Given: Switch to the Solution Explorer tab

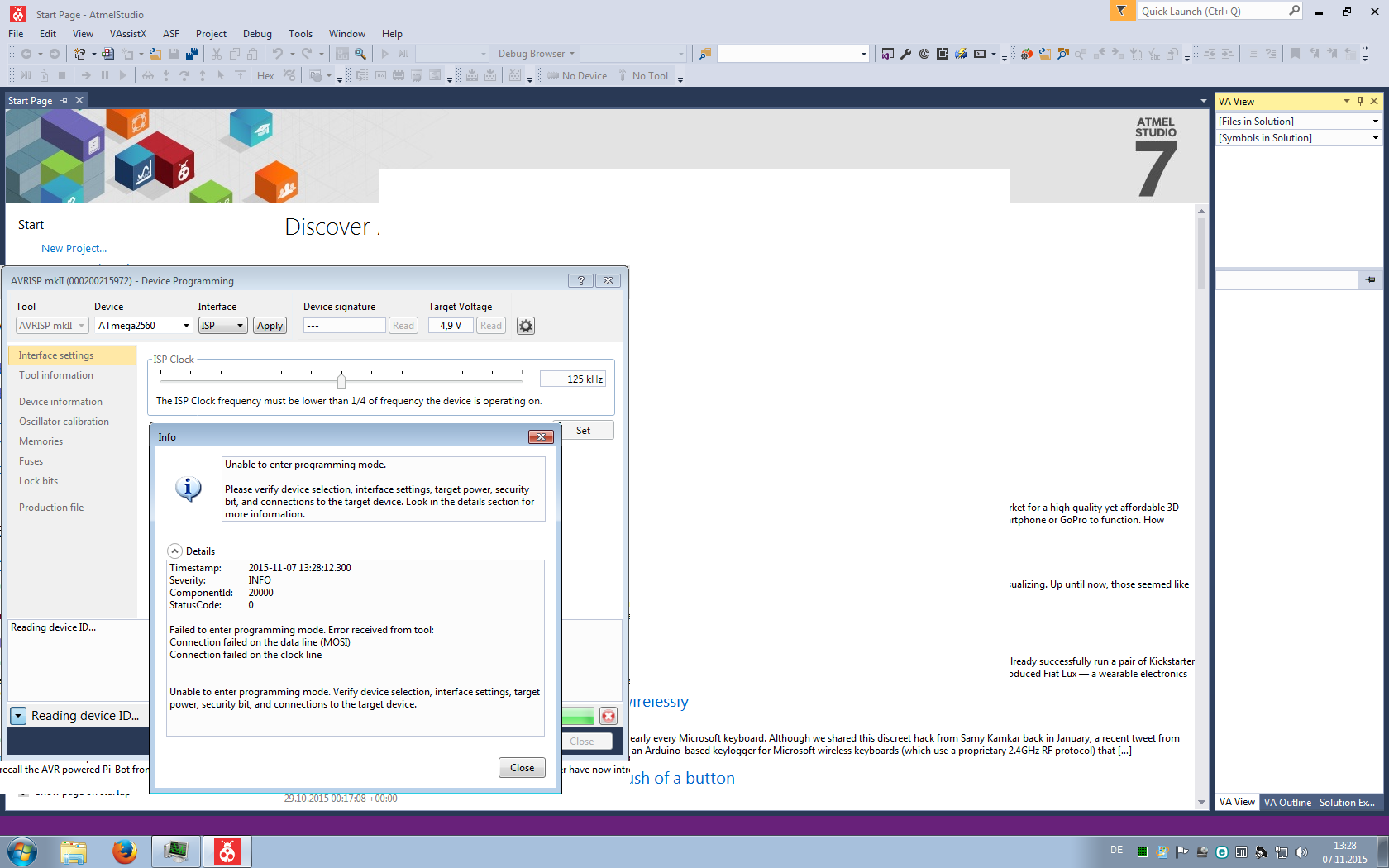Looking at the screenshot, I should click(1347, 803).
